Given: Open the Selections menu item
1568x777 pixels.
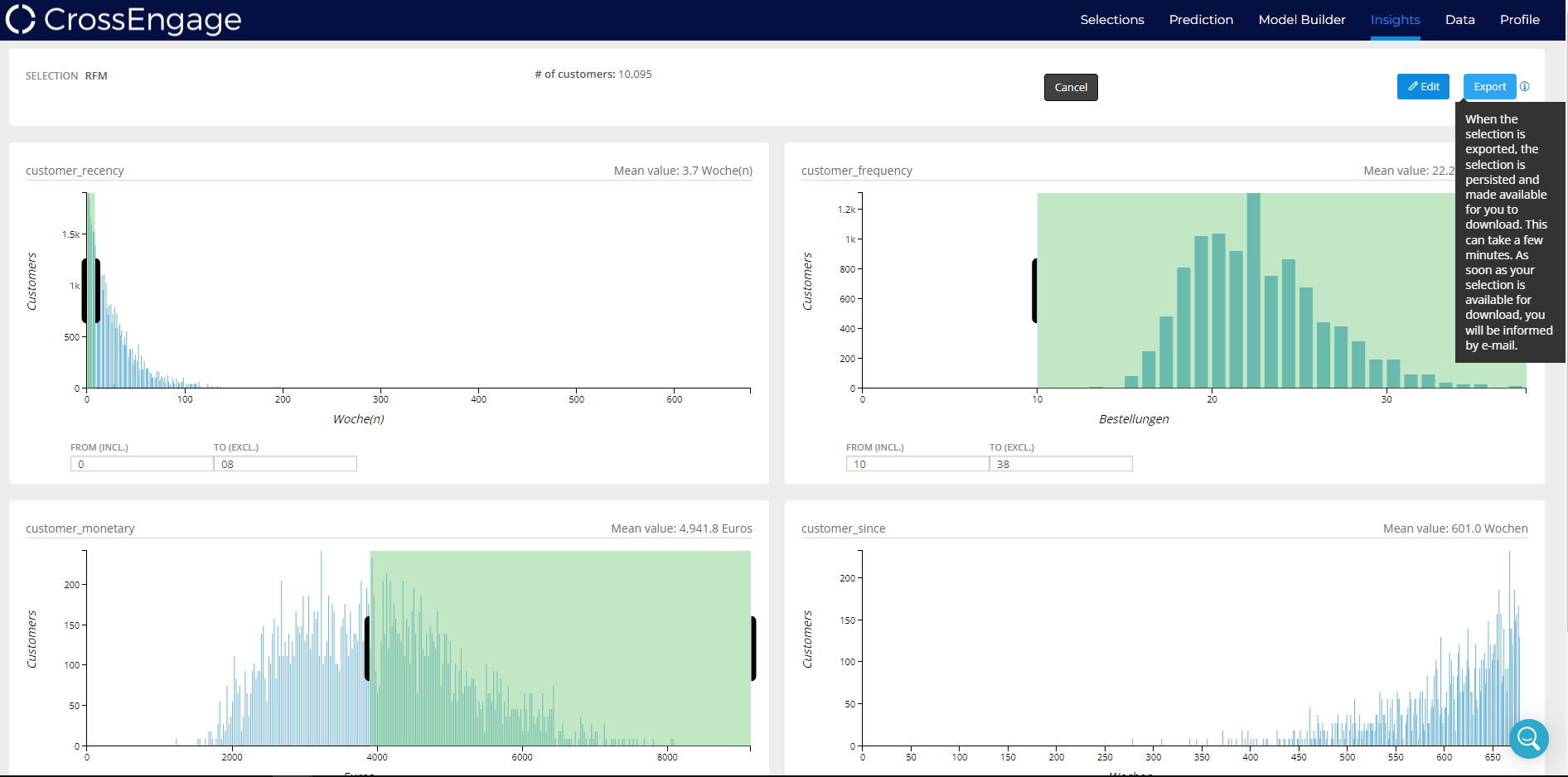Looking at the screenshot, I should pyautogui.click(x=1111, y=20).
